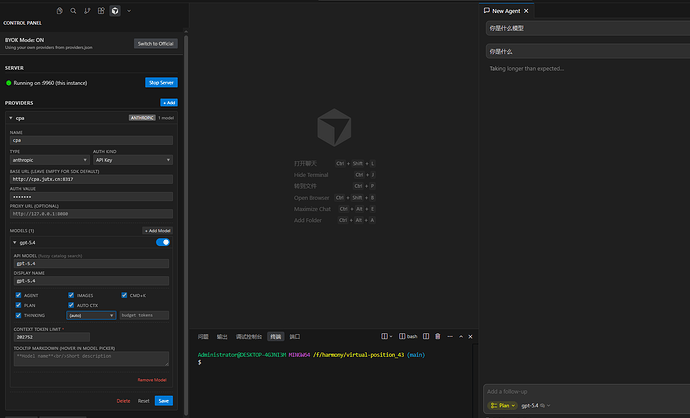This screenshot has height=418, width=690.
Task: Click the provider NAME field containing cpa
Action: pos(91,140)
